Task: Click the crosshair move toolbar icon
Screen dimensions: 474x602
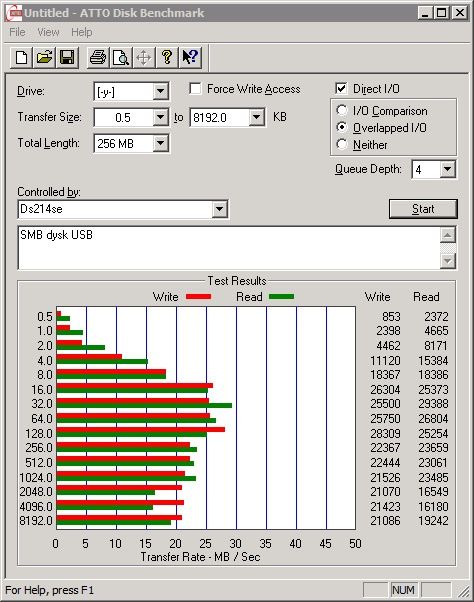Action: tap(144, 58)
